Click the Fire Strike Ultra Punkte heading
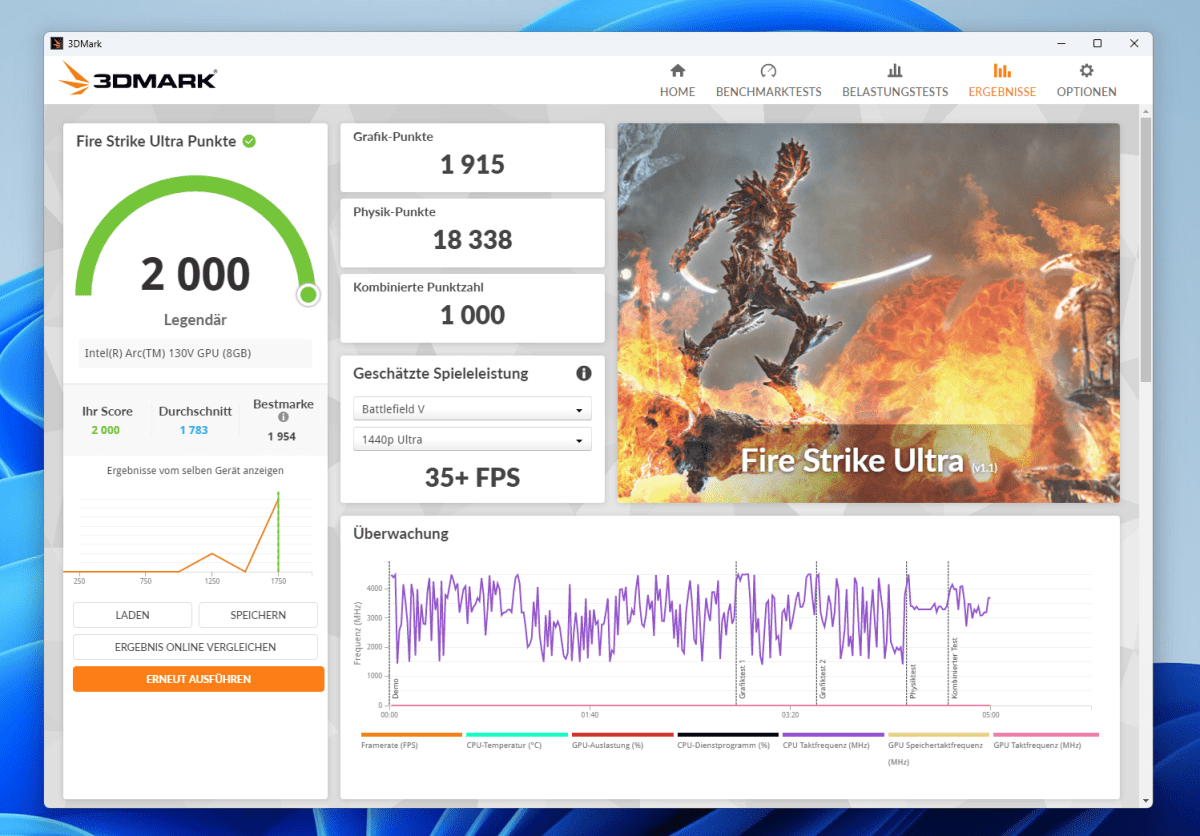Image resolution: width=1200 pixels, height=836 pixels. coord(156,141)
